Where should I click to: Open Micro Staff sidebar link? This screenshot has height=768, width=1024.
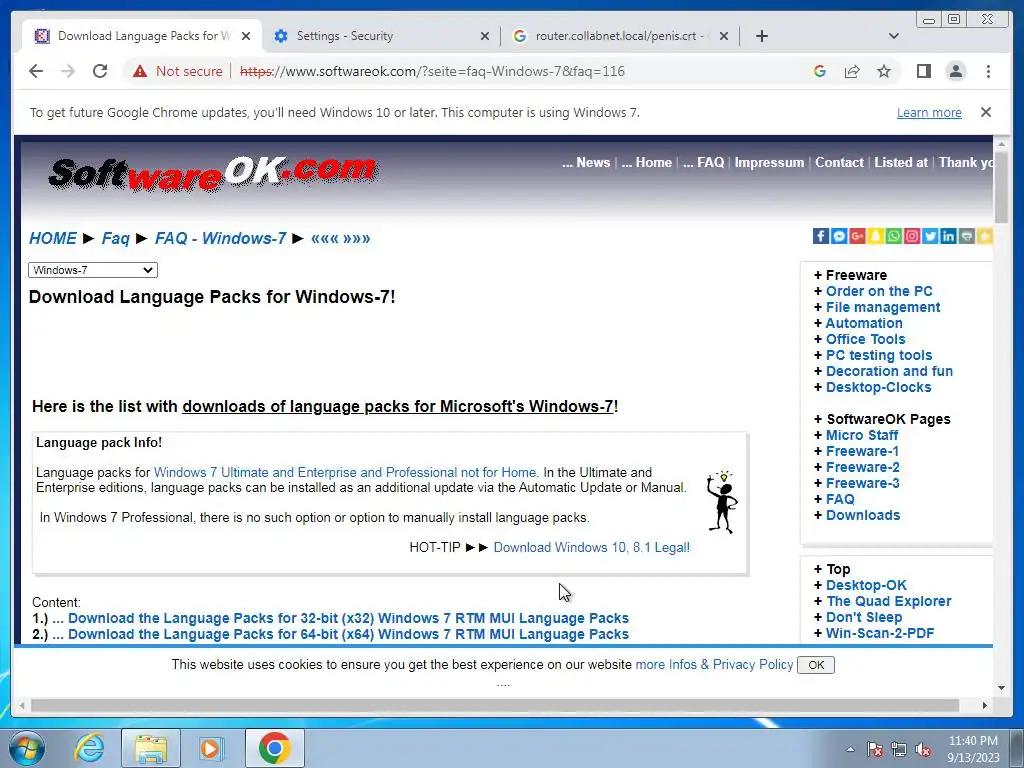pos(862,435)
